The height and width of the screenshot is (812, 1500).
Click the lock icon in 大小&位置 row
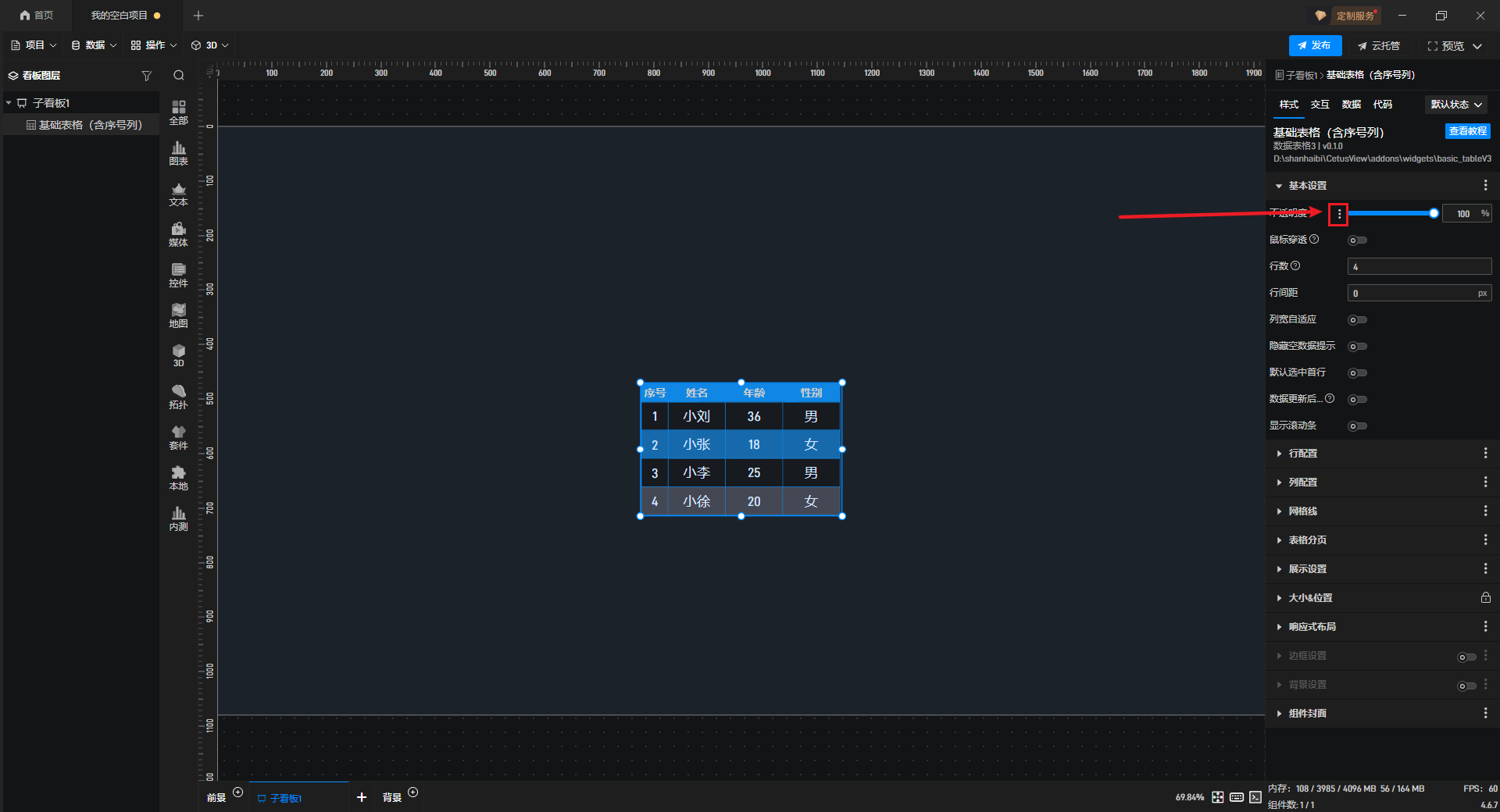(x=1485, y=598)
